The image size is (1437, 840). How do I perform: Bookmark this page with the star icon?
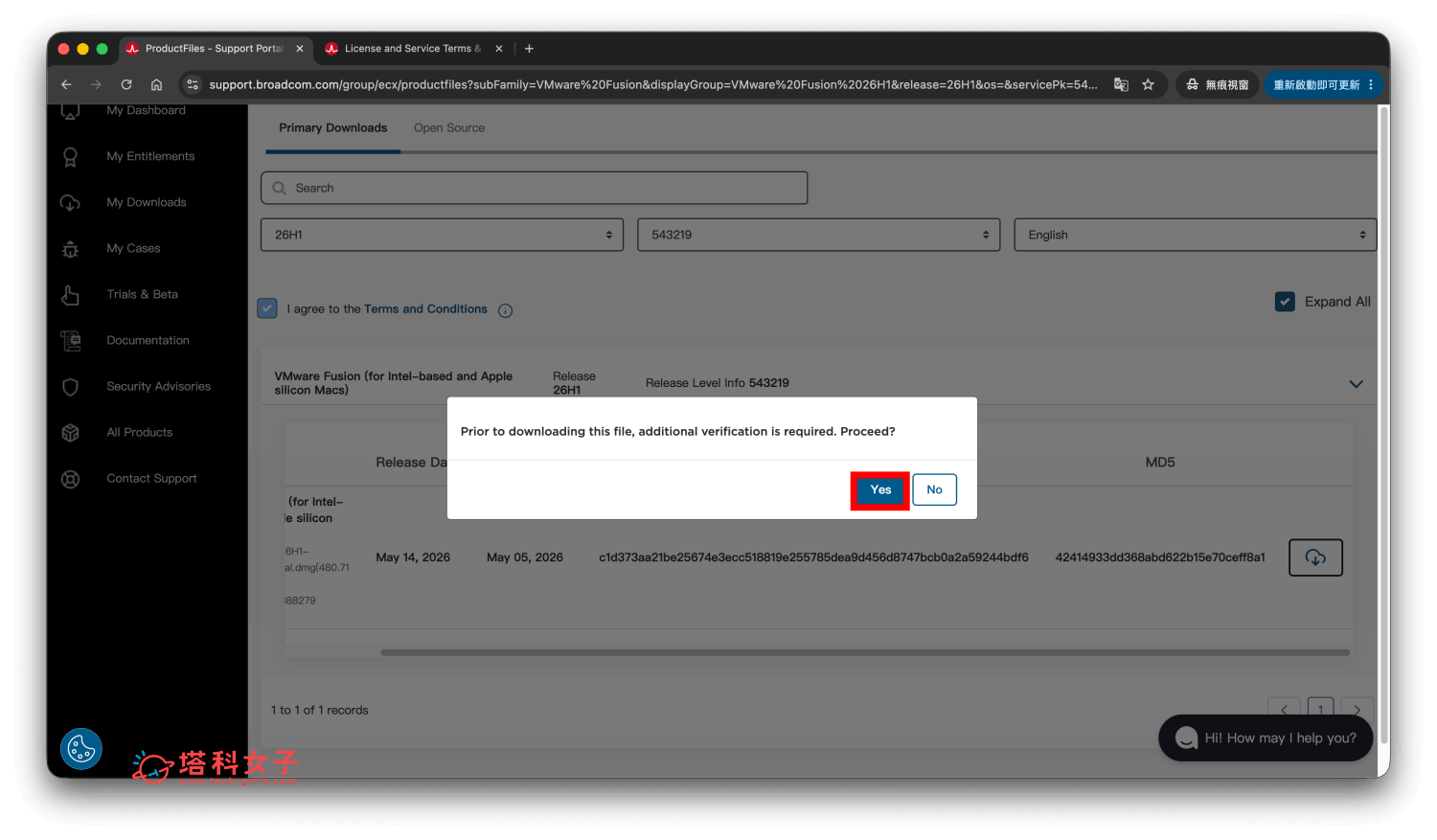[x=1148, y=84]
